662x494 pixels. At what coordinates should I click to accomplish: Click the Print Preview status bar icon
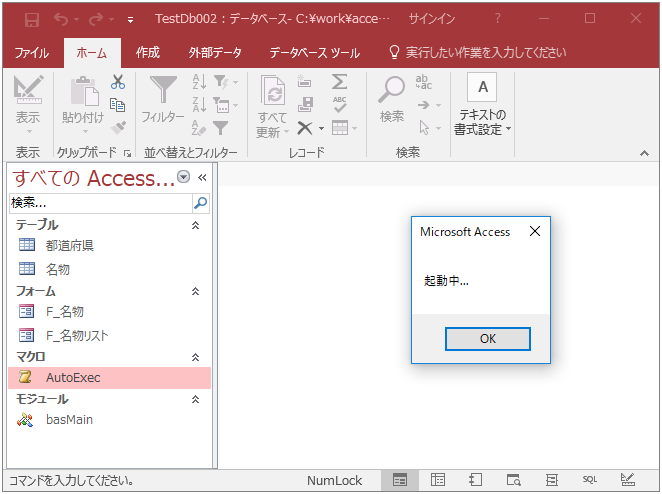point(514,480)
